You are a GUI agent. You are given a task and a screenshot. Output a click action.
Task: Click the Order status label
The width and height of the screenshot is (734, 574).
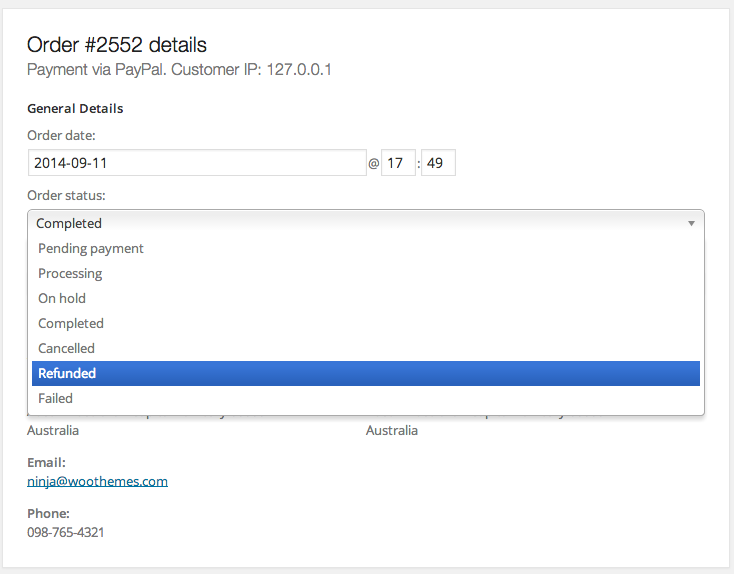pos(66,195)
